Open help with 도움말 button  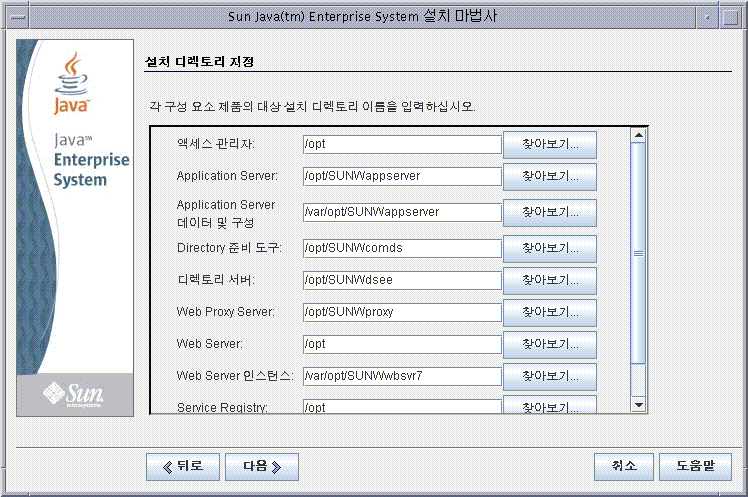[x=696, y=466]
